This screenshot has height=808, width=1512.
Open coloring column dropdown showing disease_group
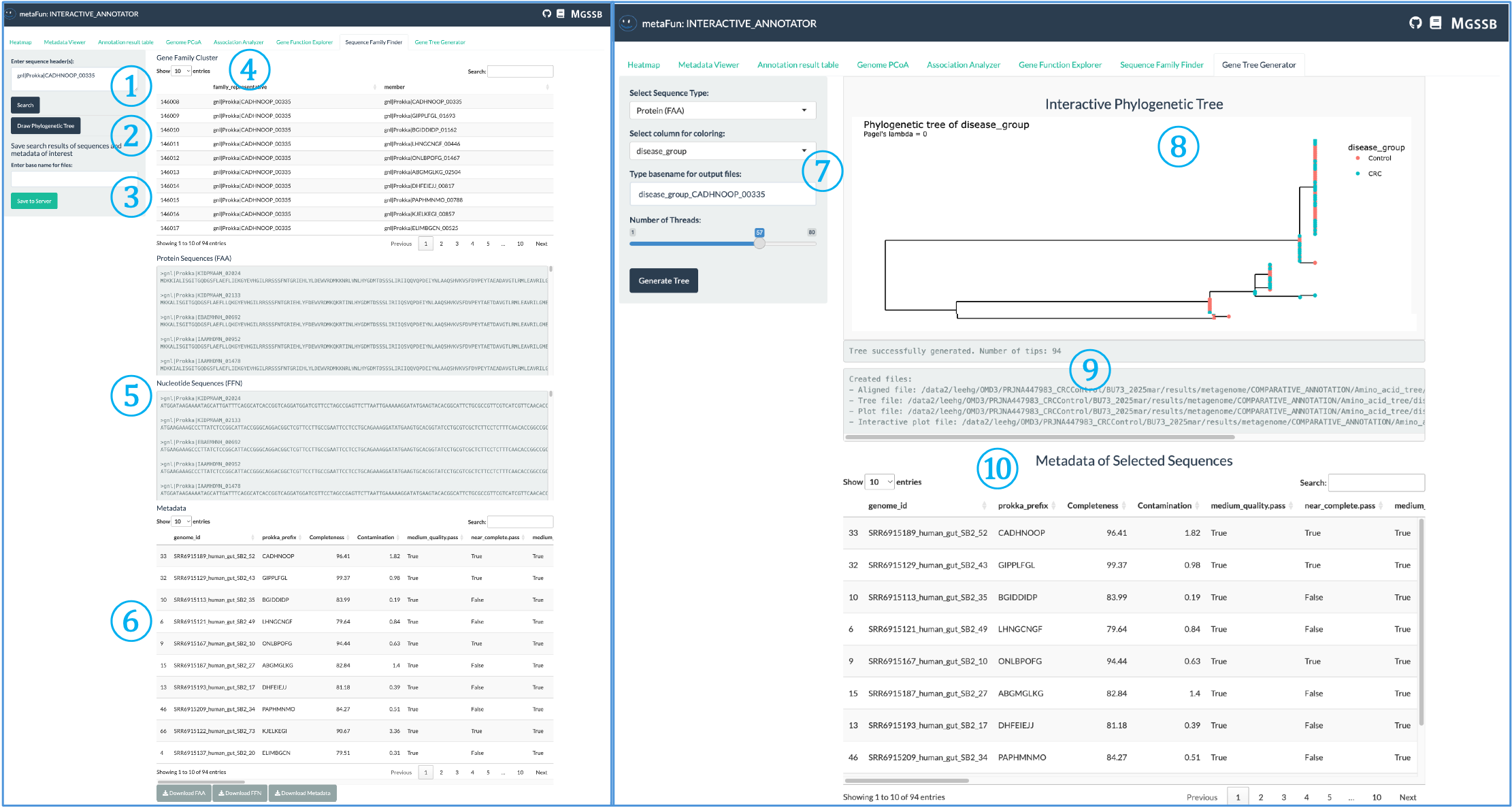[722, 151]
